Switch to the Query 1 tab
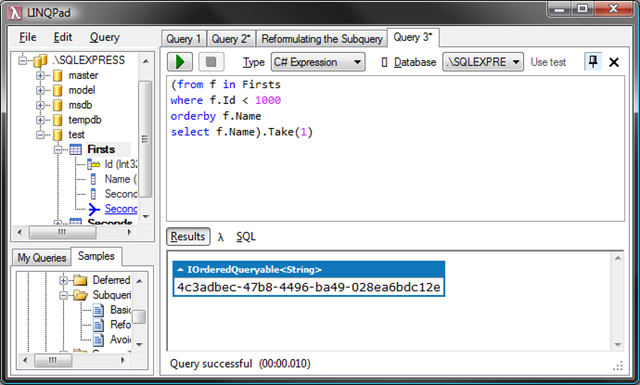The image size is (640, 385). [x=184, y=39]
